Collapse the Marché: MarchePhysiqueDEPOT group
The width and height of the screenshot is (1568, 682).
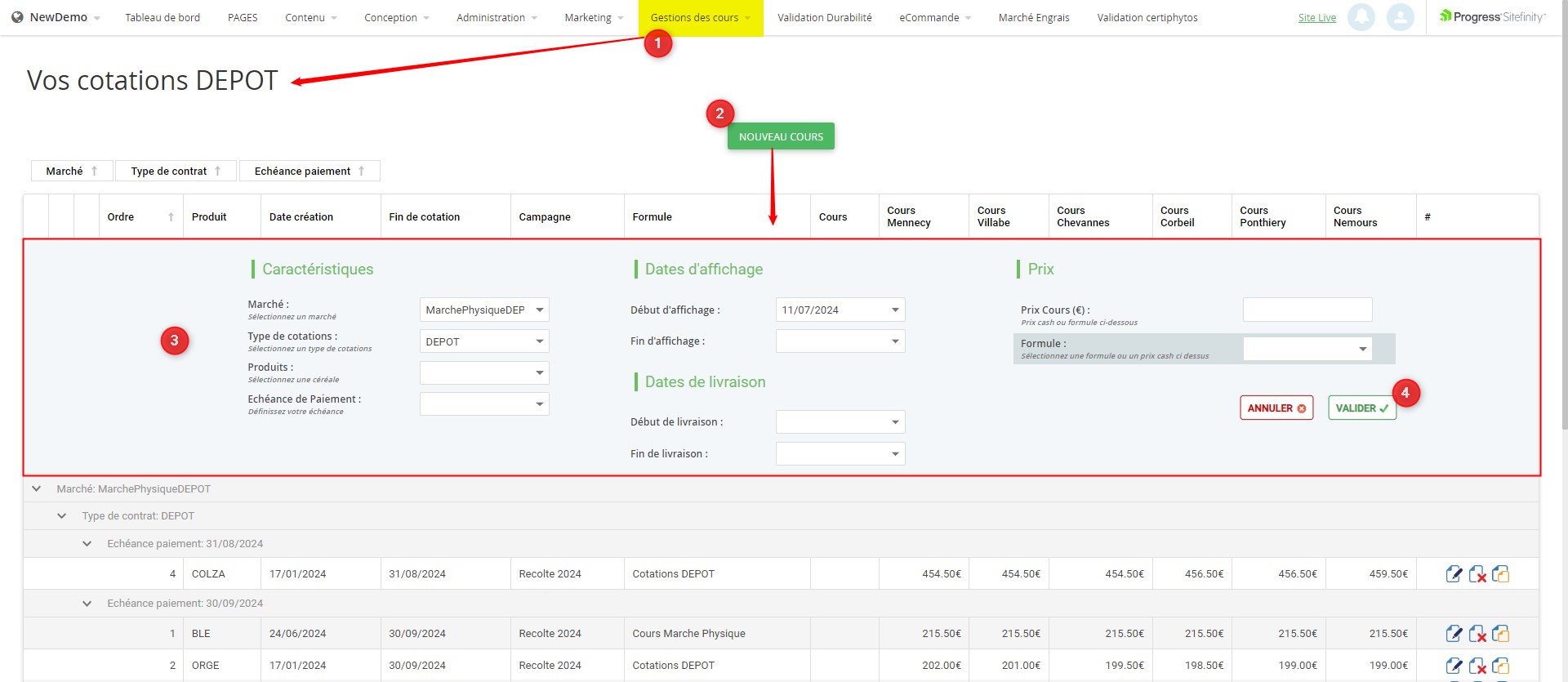[x=37, y=489]
